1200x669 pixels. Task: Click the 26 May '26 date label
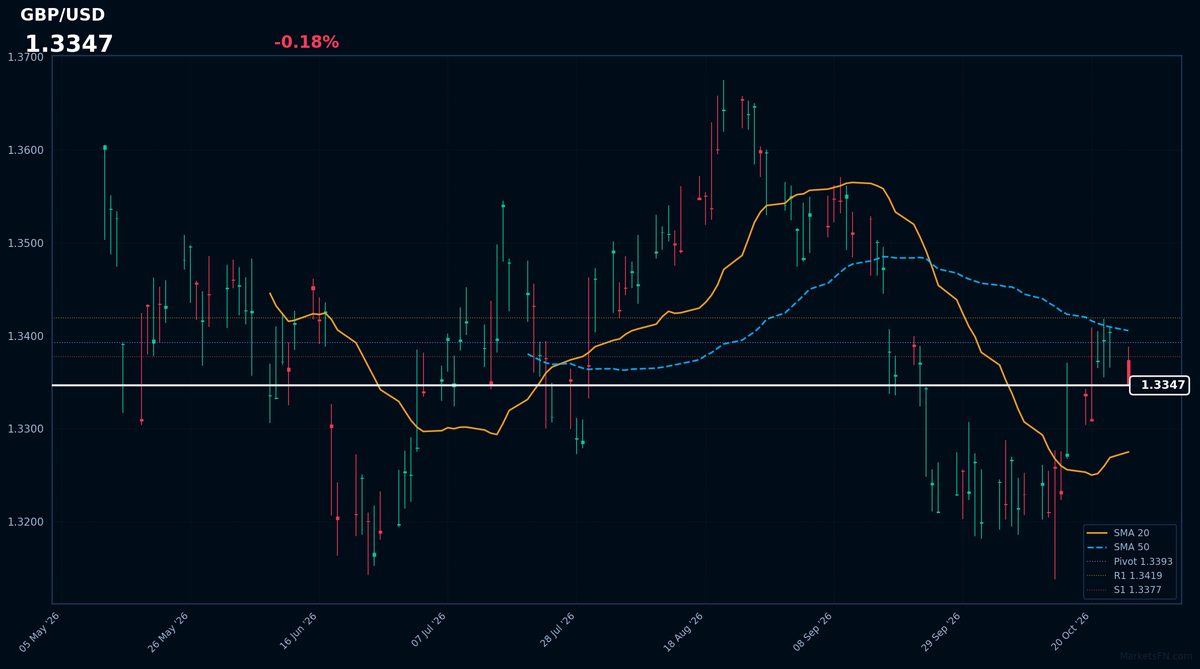(x=168, y=632)
